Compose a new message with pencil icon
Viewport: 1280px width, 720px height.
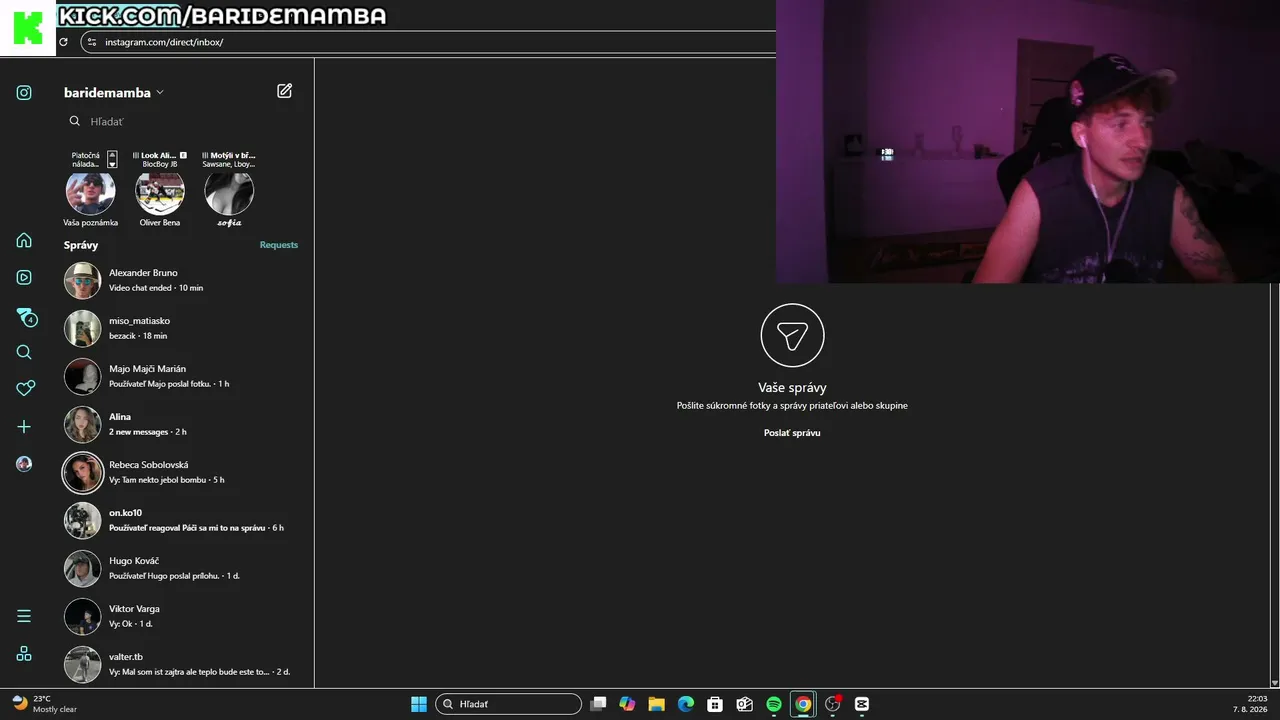click(285, 91)
